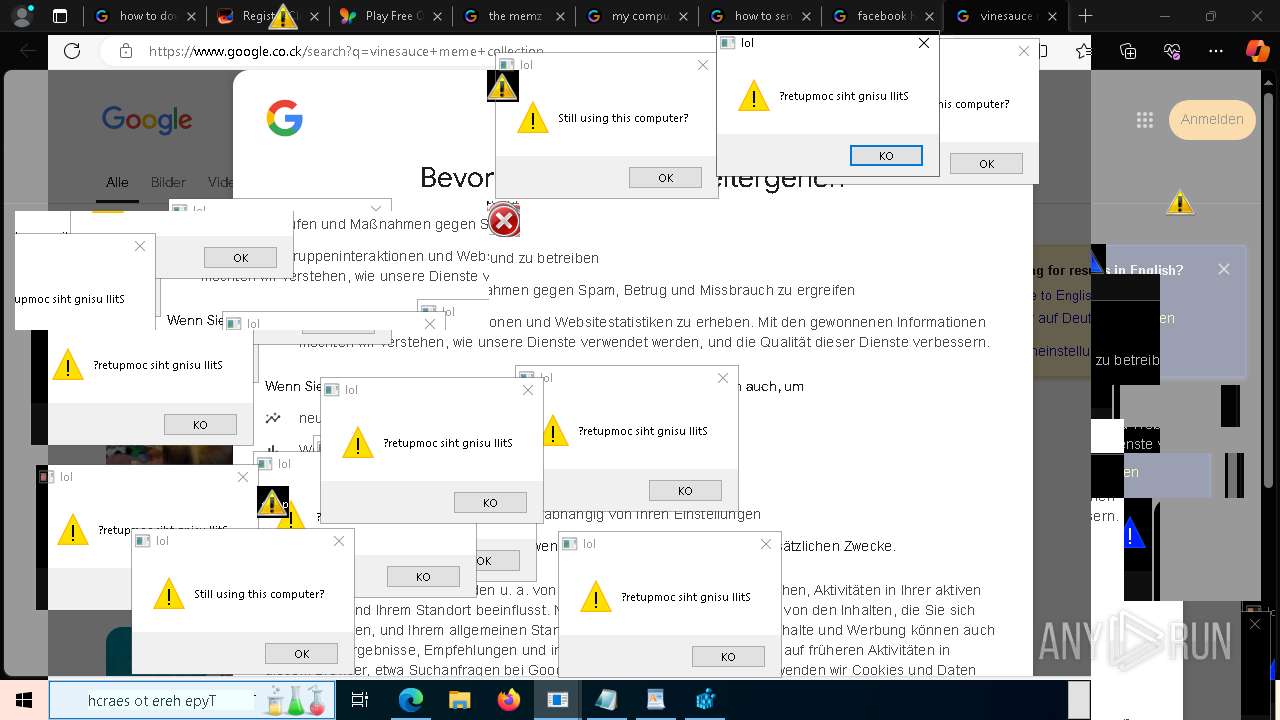The width and height of the screenshot is (1280, 720).
Task: Close the 'results in English?' popup
Action: click(1224, 269)
